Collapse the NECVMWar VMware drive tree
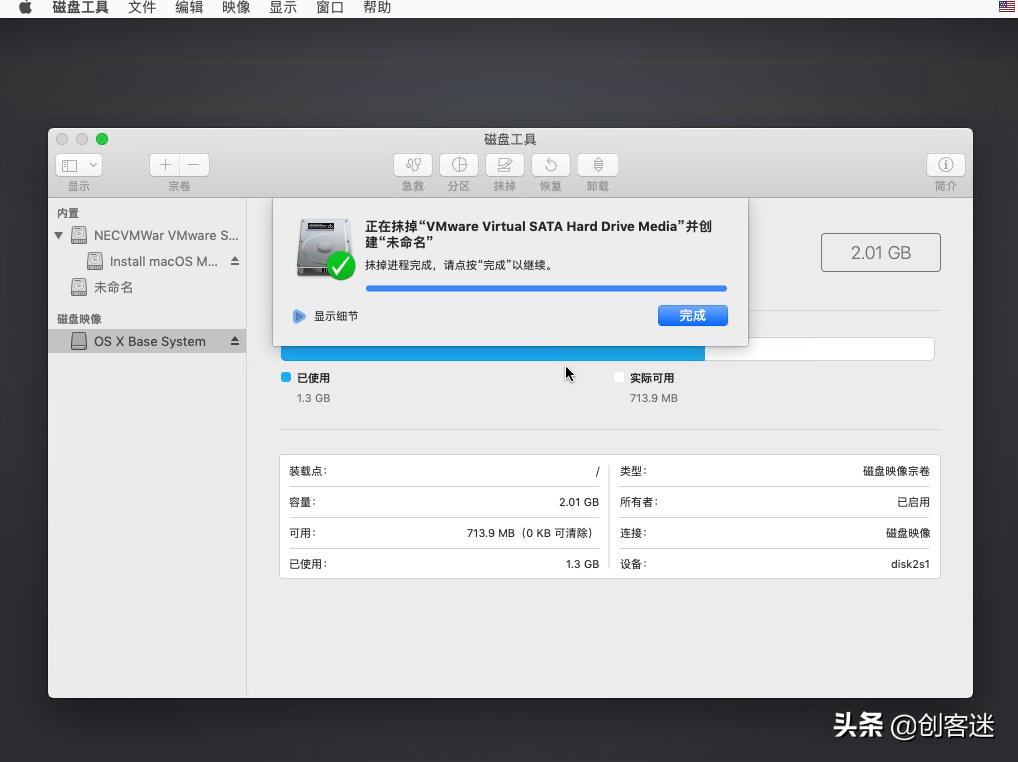This screenshot has height=762, width=1018. [59, 235]
